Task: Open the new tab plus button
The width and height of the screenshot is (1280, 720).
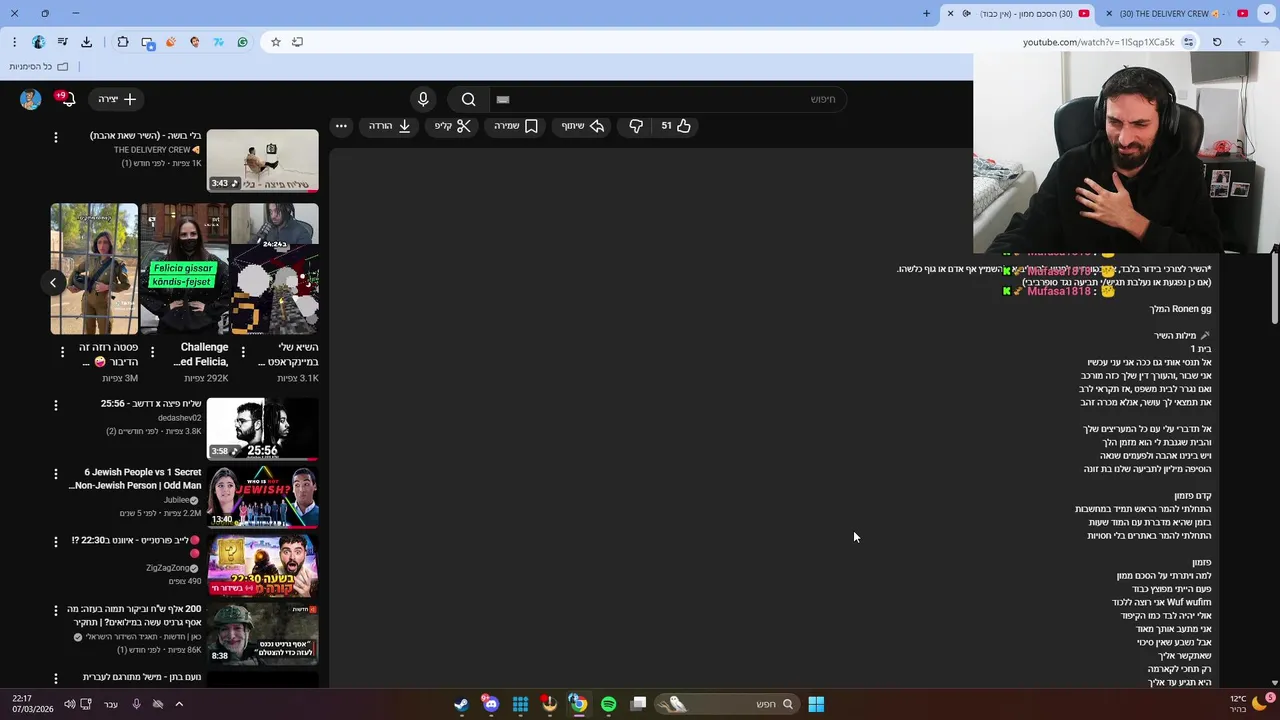Action: (x=926, y=14)
